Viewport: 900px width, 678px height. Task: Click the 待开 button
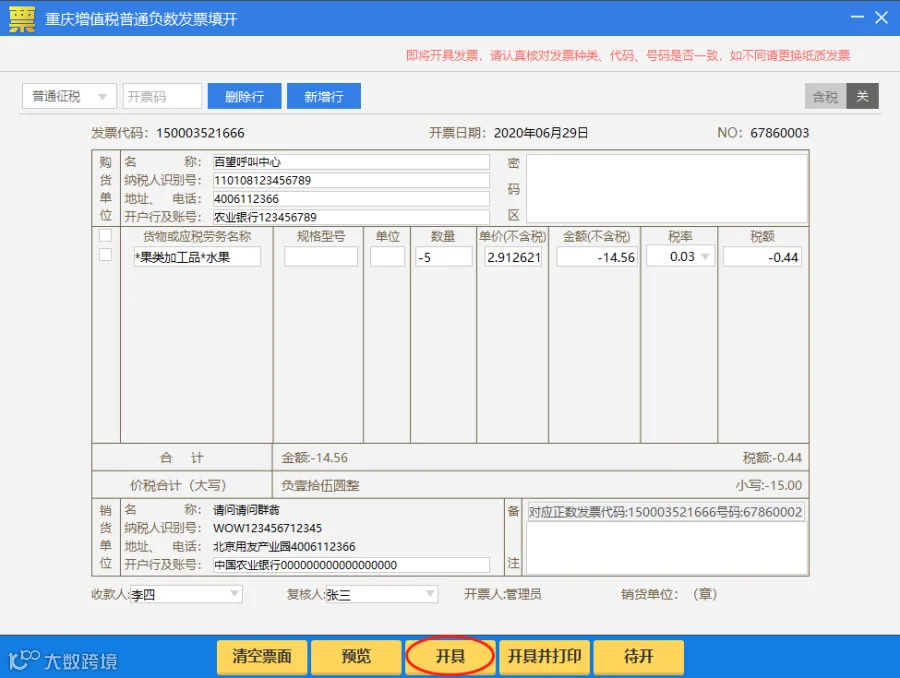tap(638, 656)
